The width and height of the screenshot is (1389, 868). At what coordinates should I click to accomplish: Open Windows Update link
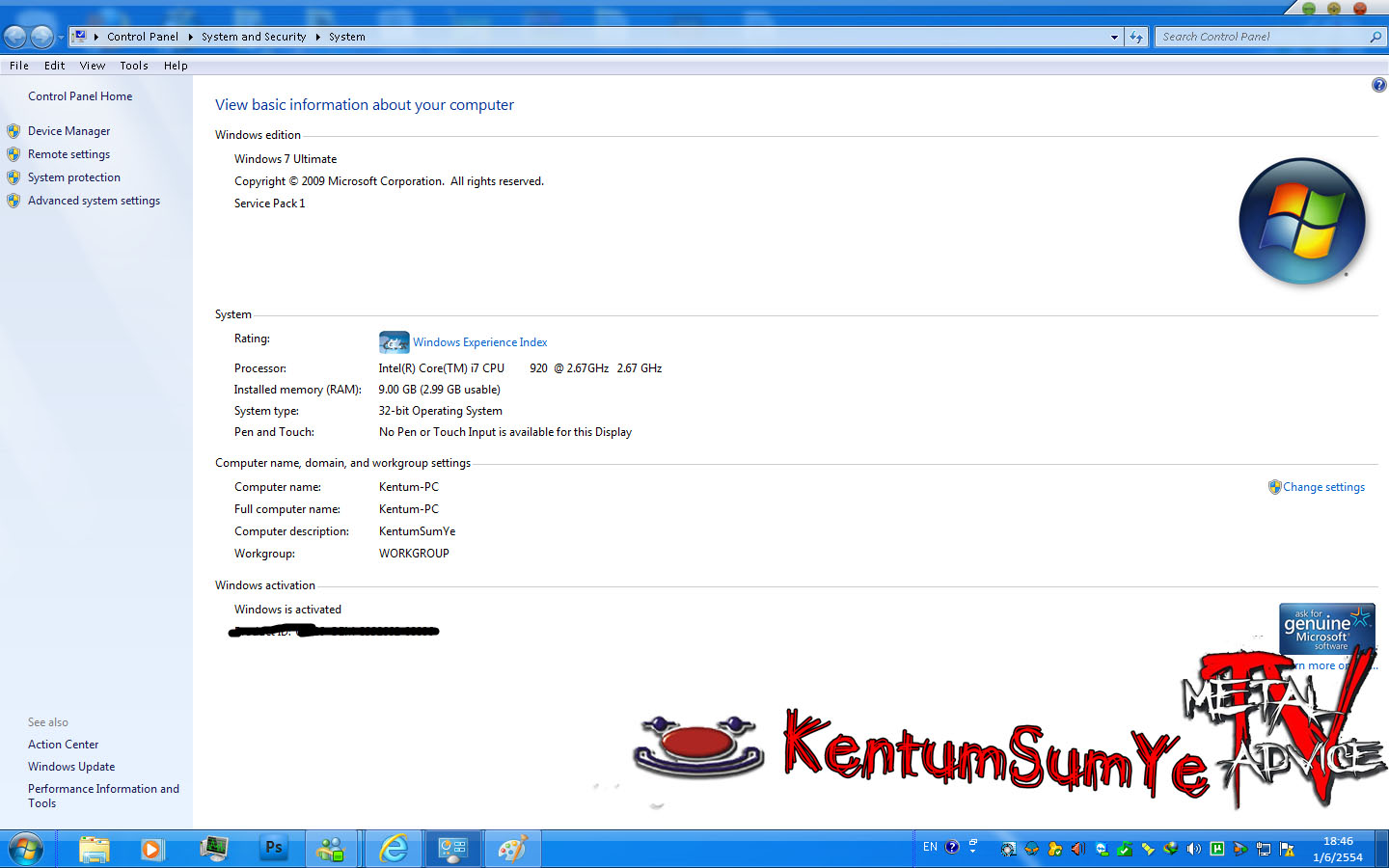tap(71, 767)
